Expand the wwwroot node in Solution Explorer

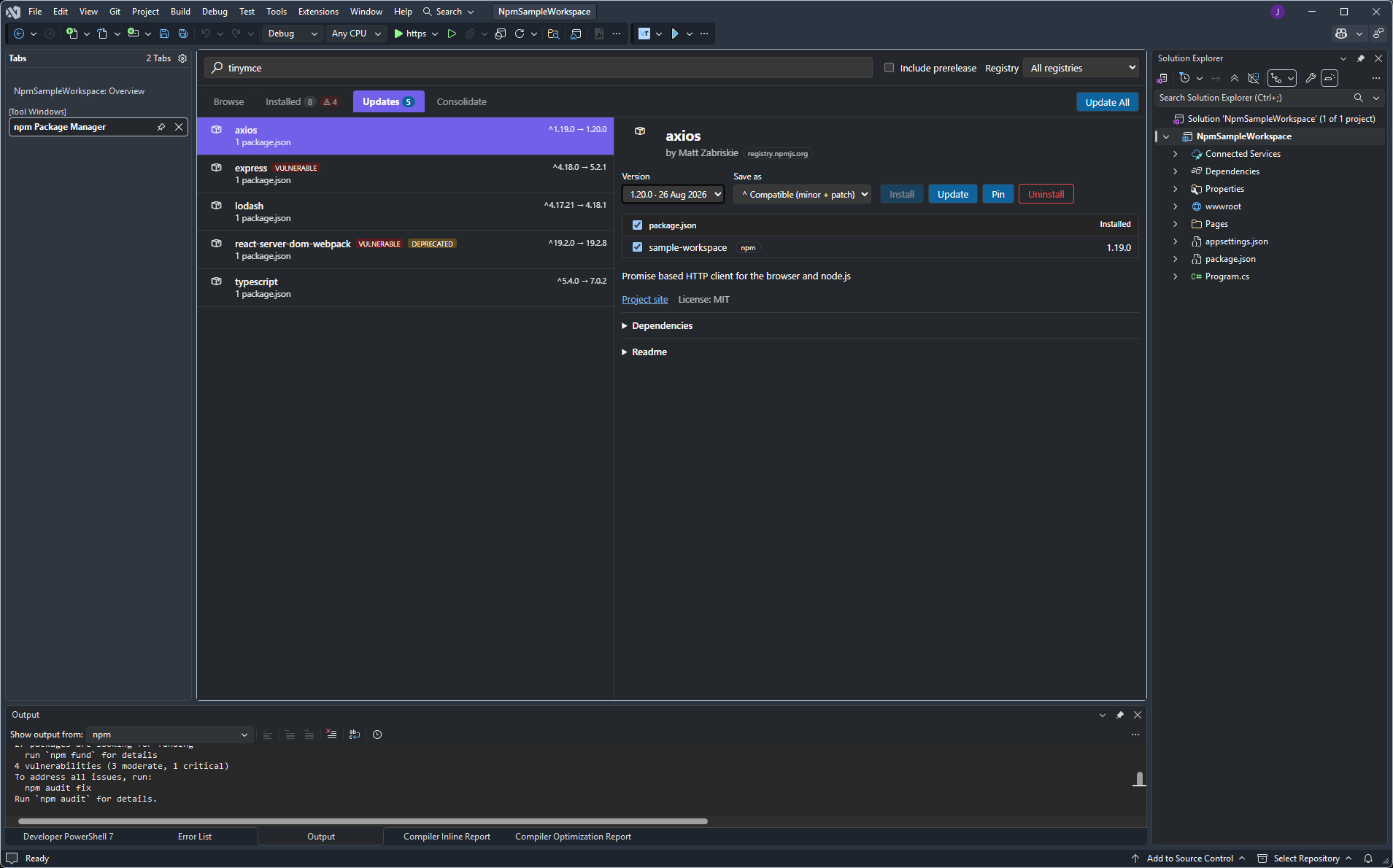tap(1175, 206)
